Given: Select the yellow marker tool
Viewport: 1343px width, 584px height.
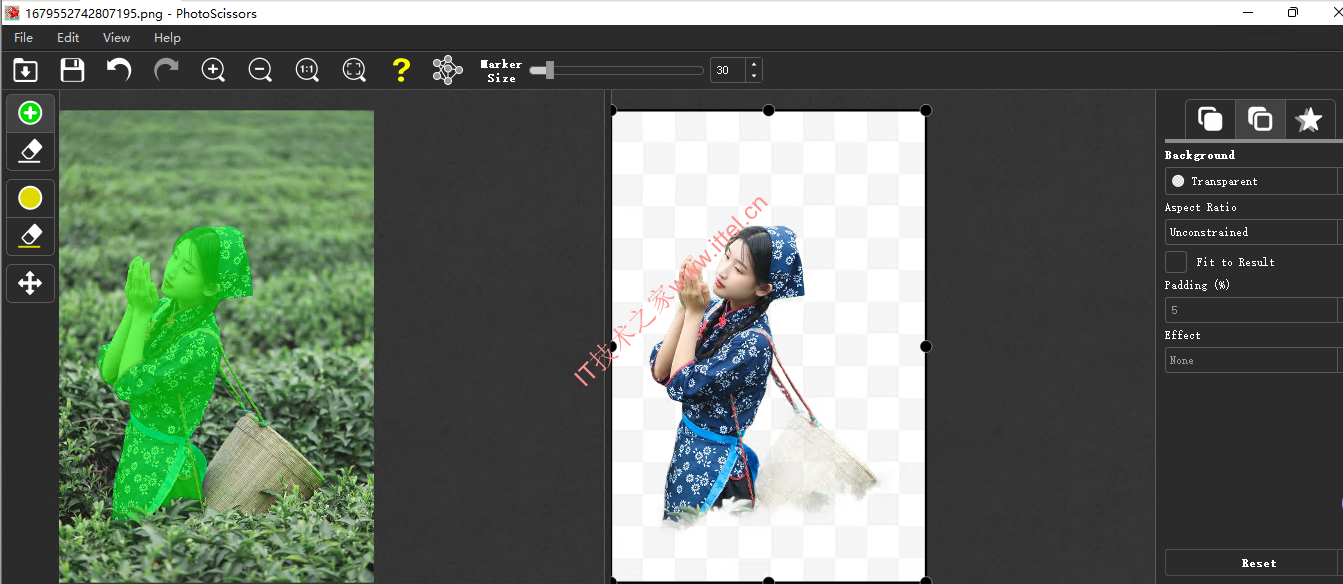Looking at the screenshot, I should pyautogui.click(x=30, y=198).
